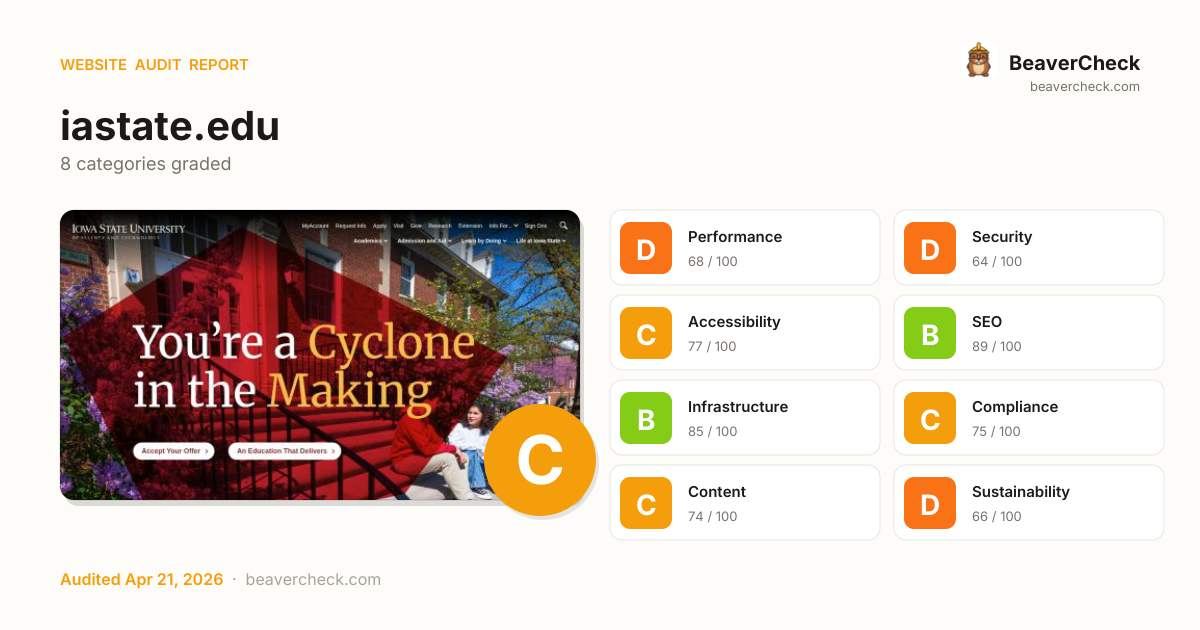Screen dimensions: 1200x630
Task: Click the large overall grade C circle
Action: 540,460
